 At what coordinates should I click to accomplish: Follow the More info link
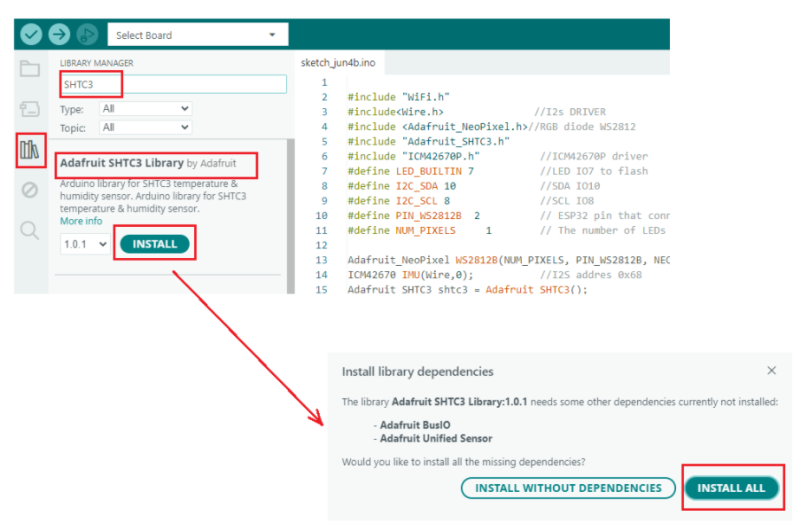(x=81, y=221)
